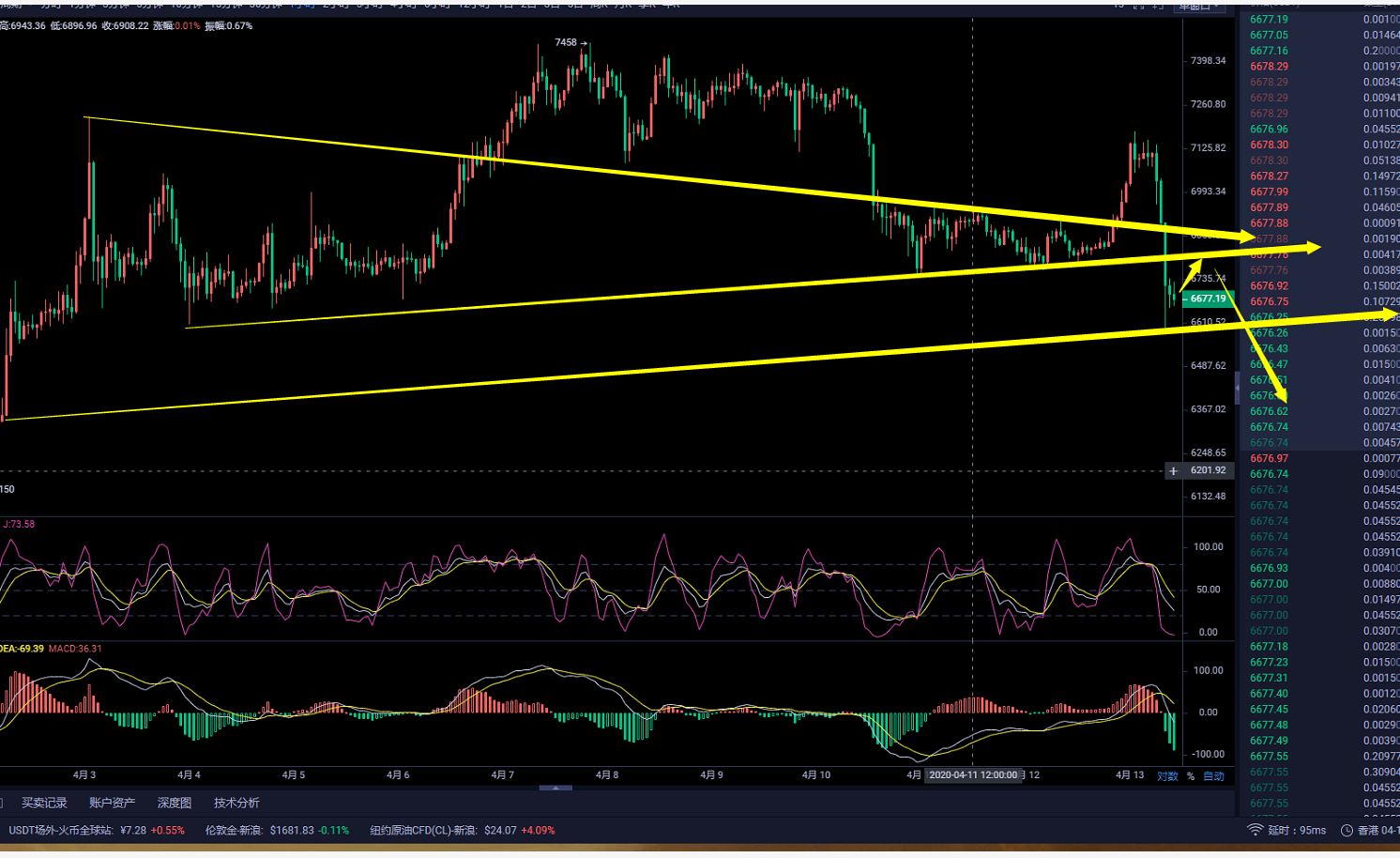Toggle 自动 auto scale
The image size is (1400, 858).
pyautogui.click(x=1214, y=776)
